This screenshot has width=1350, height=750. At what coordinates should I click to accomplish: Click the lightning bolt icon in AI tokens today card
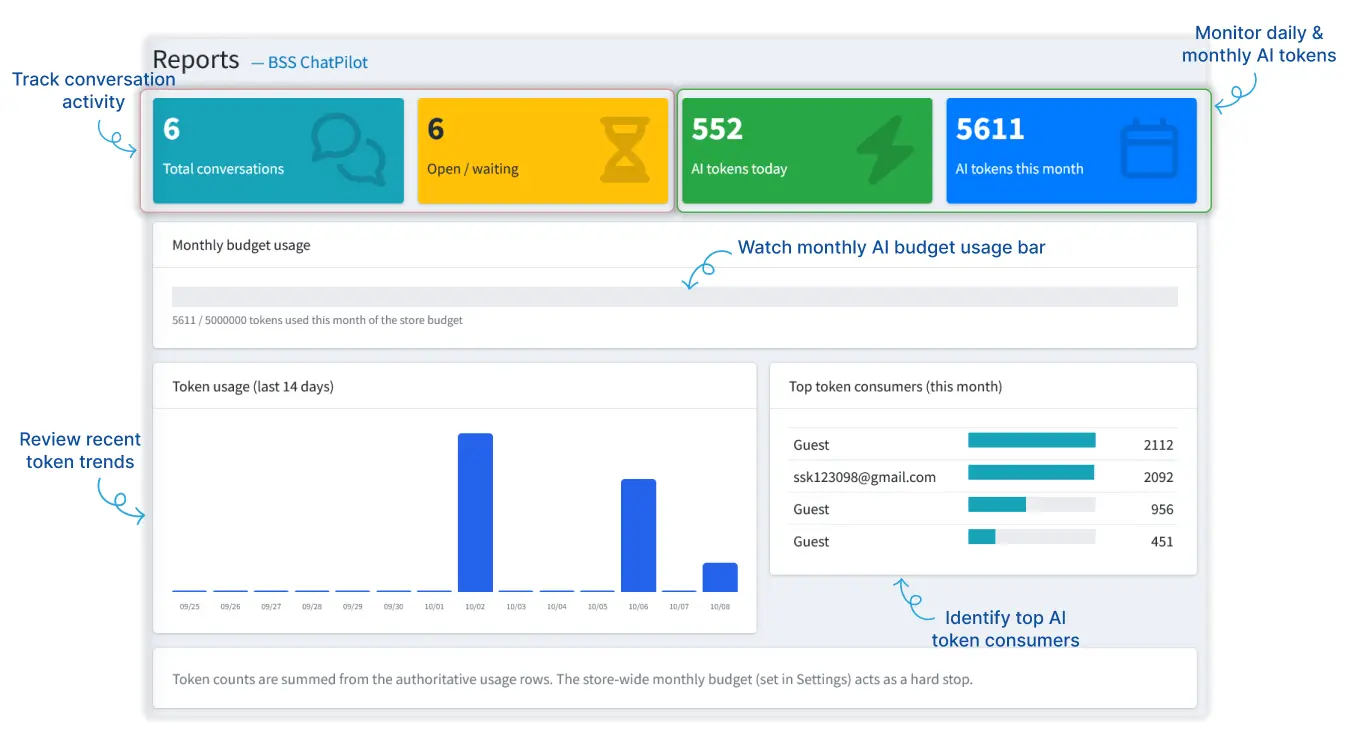[x=885, y=150]
